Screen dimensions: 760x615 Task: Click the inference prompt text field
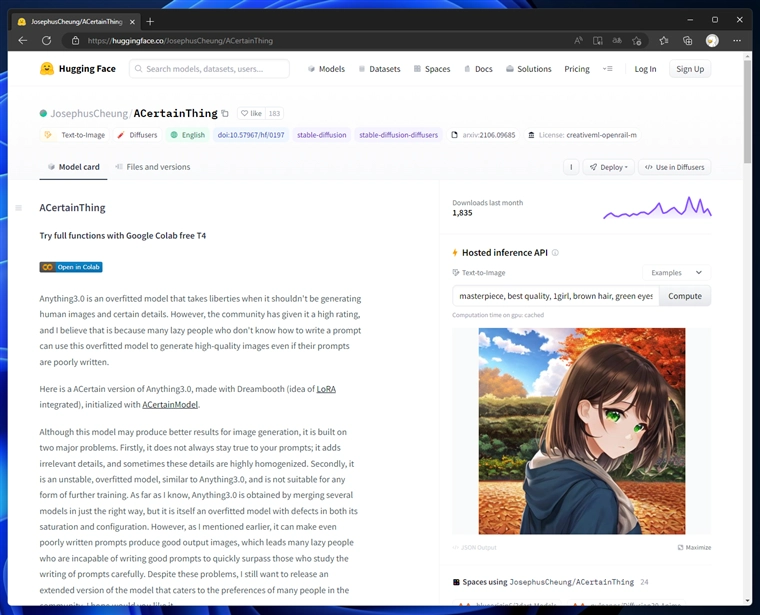pyautogui.click(x=556, y=296)
